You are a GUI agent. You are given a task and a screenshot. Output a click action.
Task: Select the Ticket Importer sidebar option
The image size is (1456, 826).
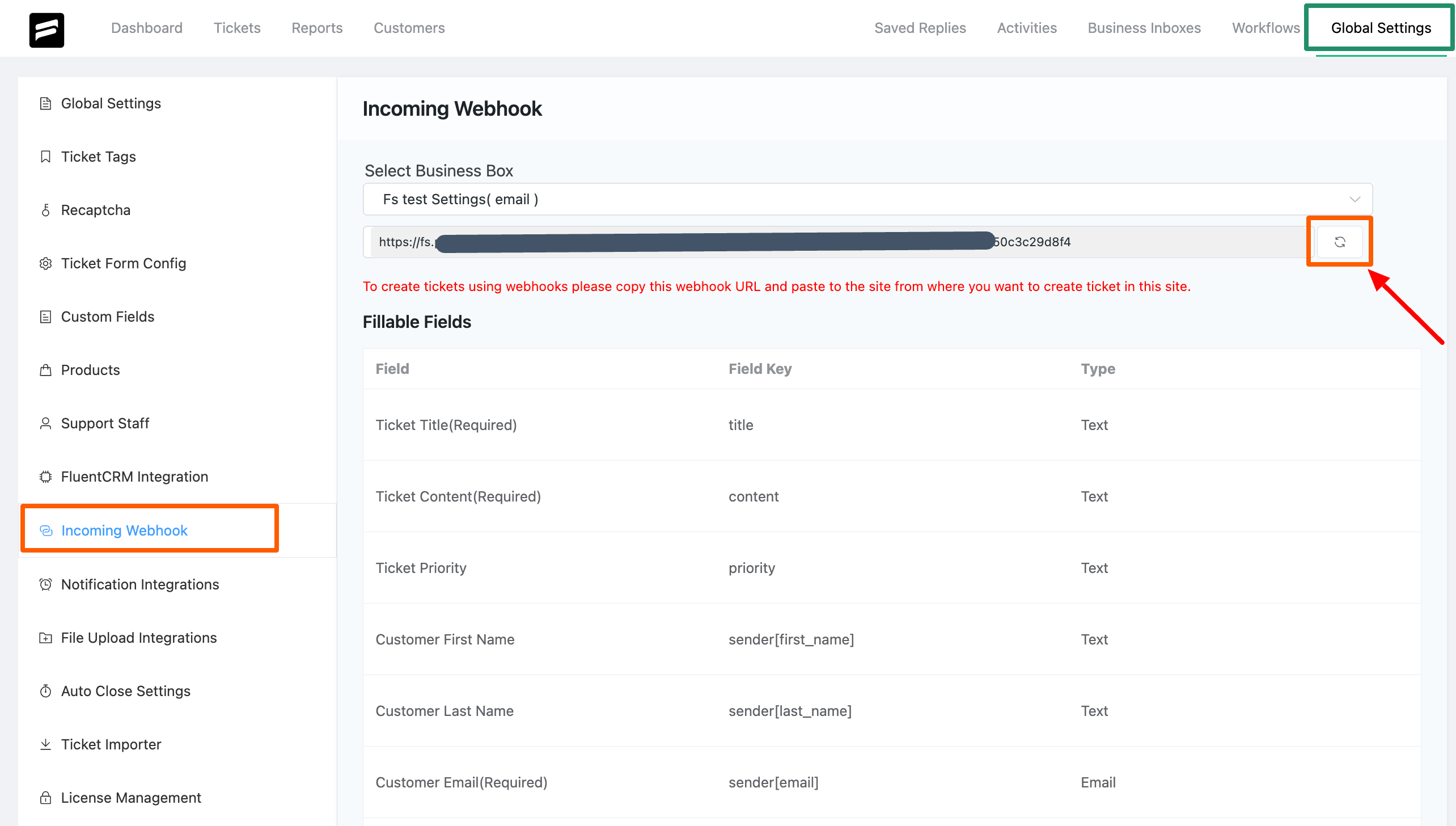[x=110, y=744]
